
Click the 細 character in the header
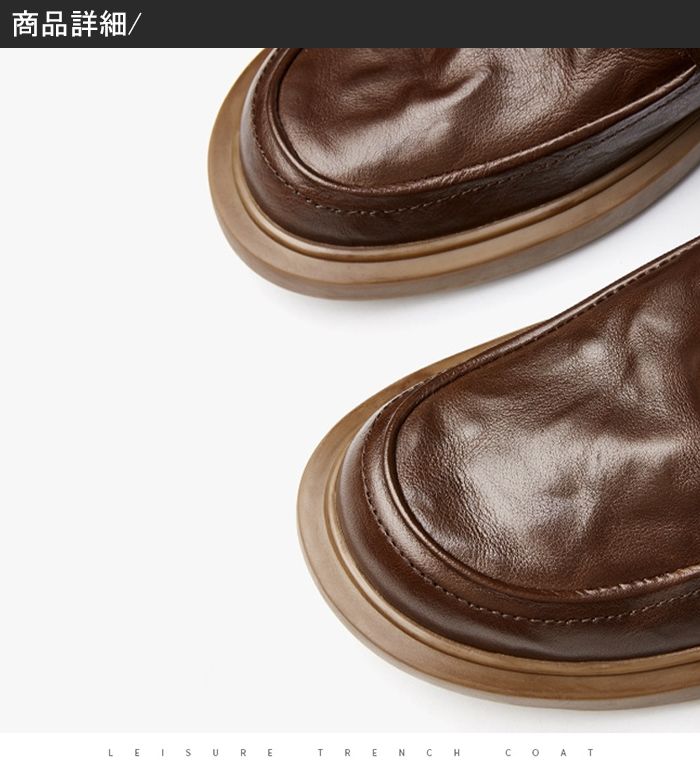point(113,24)
